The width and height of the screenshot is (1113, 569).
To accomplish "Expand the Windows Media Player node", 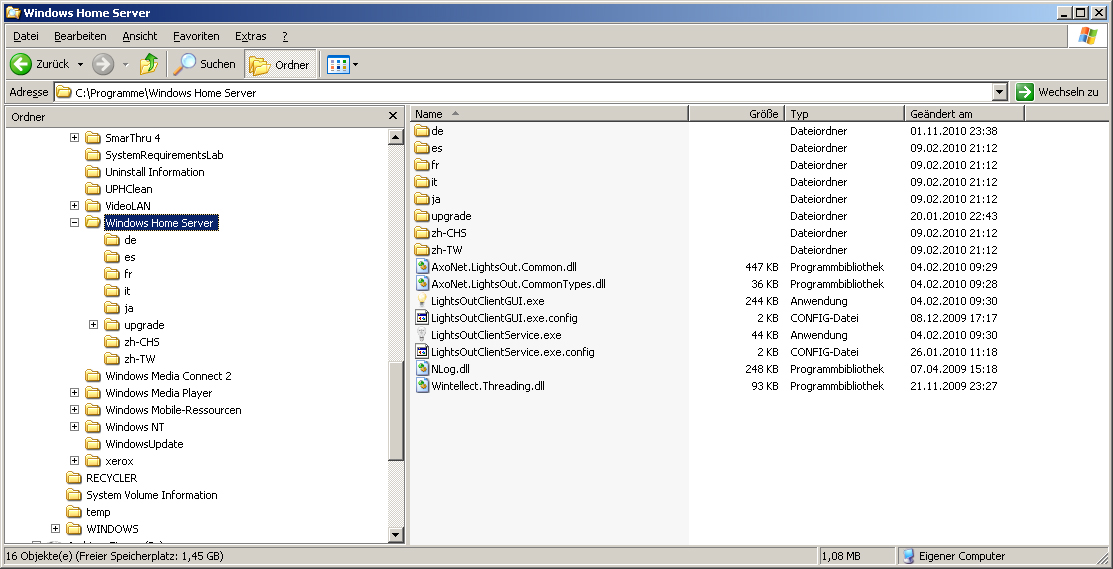I will click(x=74, y=393).
